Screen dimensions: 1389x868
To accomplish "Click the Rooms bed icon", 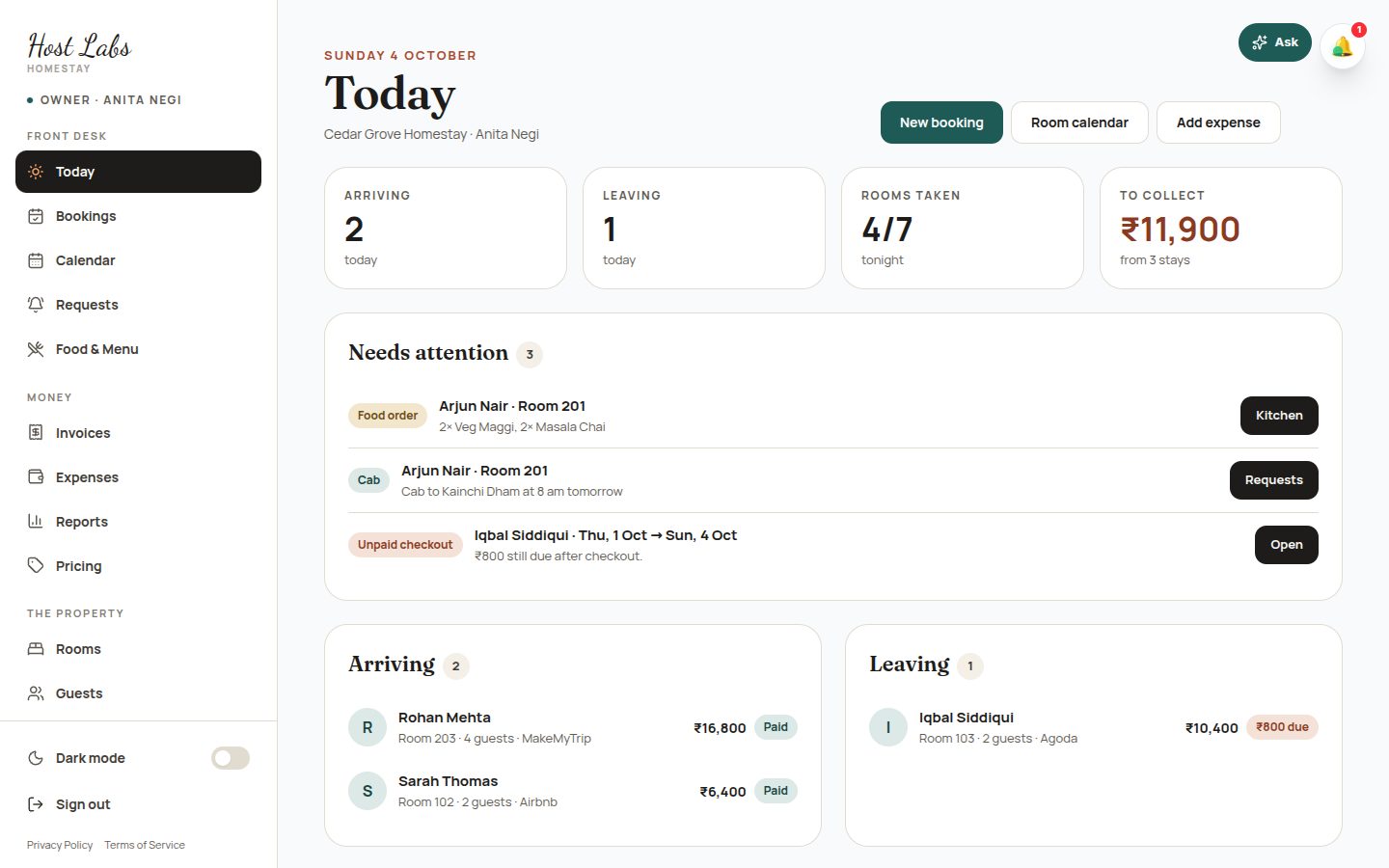I will click(36, 649).
